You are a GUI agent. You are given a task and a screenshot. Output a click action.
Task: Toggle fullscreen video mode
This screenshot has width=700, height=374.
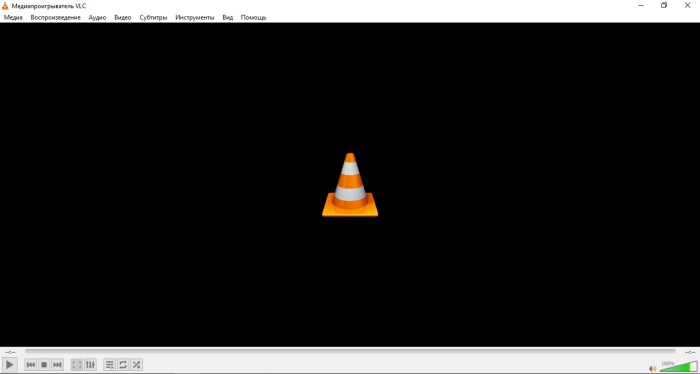coord(77,365)
